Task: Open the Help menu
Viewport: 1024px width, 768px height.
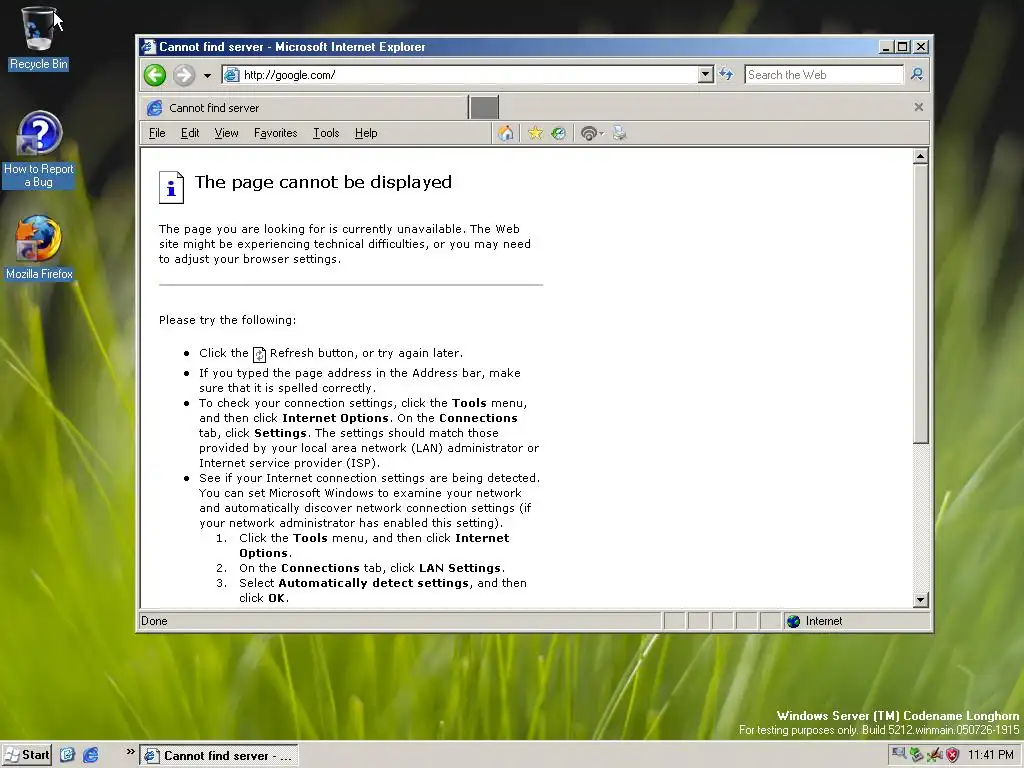Action: (366, 133)
